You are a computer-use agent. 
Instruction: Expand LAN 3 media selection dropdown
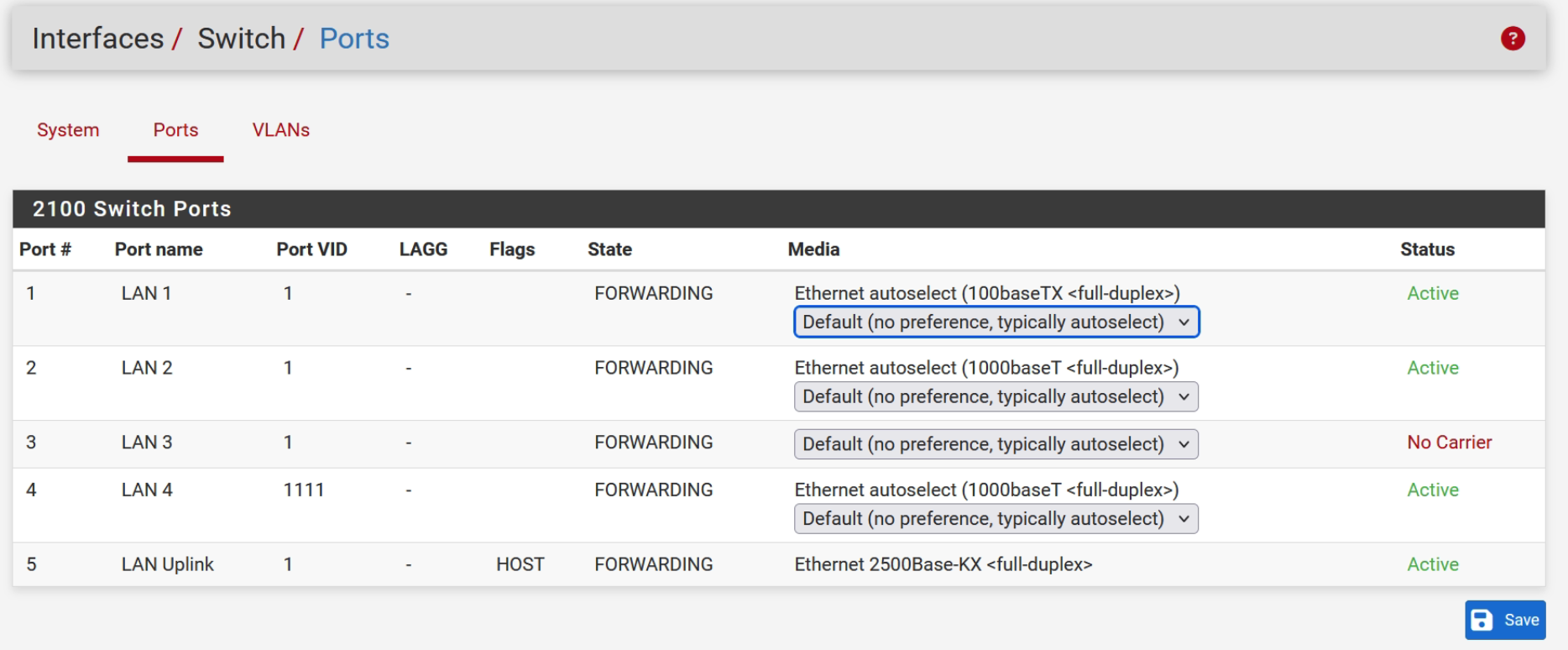click(x=996, y=444)
